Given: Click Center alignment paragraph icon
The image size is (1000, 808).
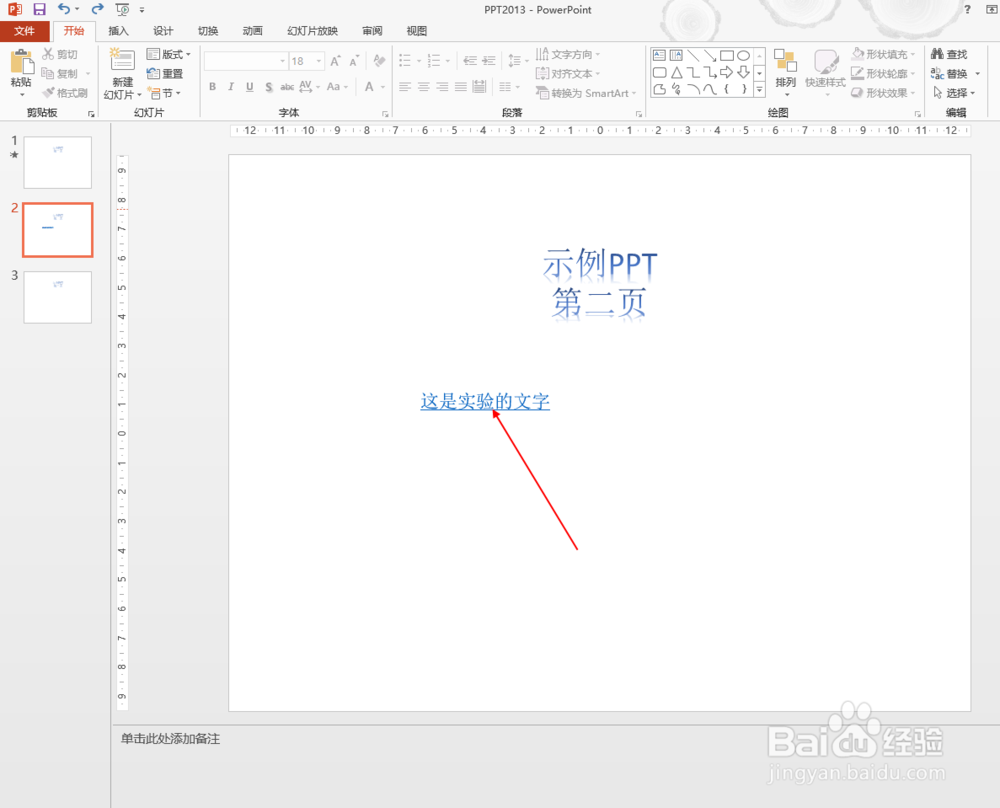Looking at the screenshot, I should pyautogui.click(x=423, y=87).
